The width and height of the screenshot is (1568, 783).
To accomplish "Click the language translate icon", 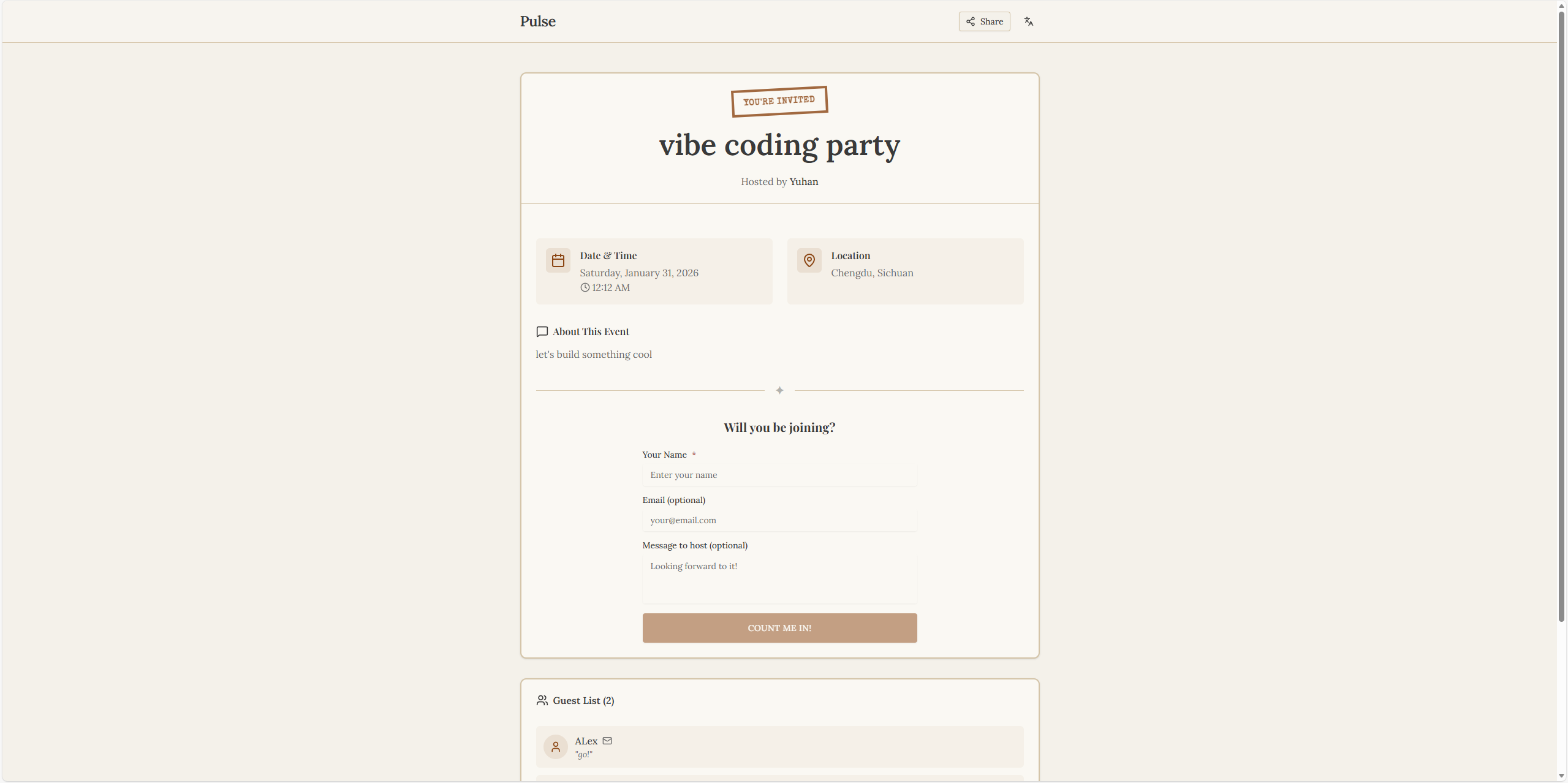I will point(1028,21).
